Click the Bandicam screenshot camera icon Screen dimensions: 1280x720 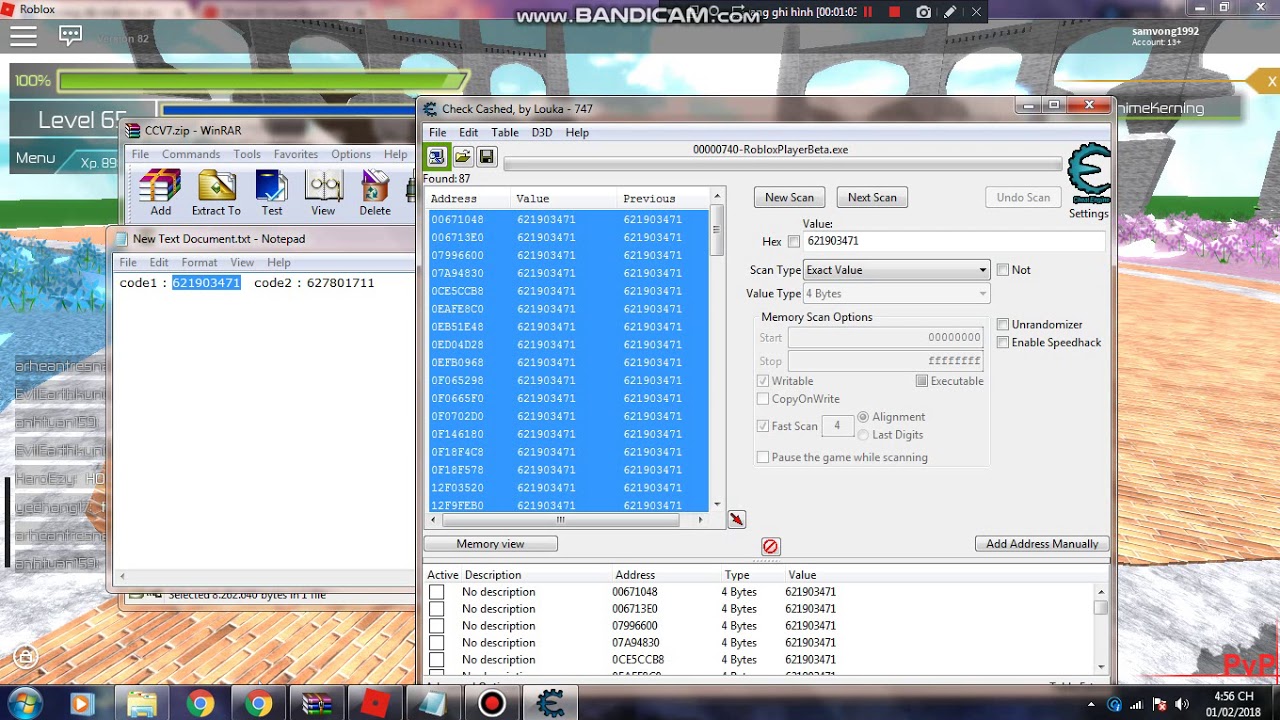point(923,13)
